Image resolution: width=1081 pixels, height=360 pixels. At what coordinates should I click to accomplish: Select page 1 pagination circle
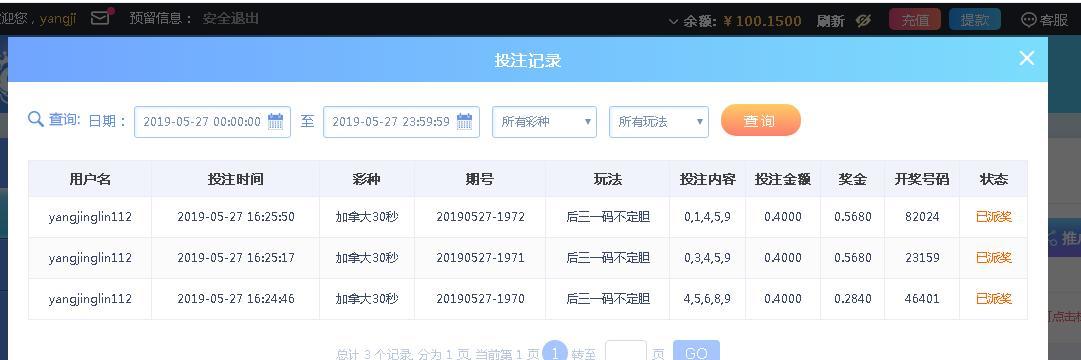click(555, 351)
